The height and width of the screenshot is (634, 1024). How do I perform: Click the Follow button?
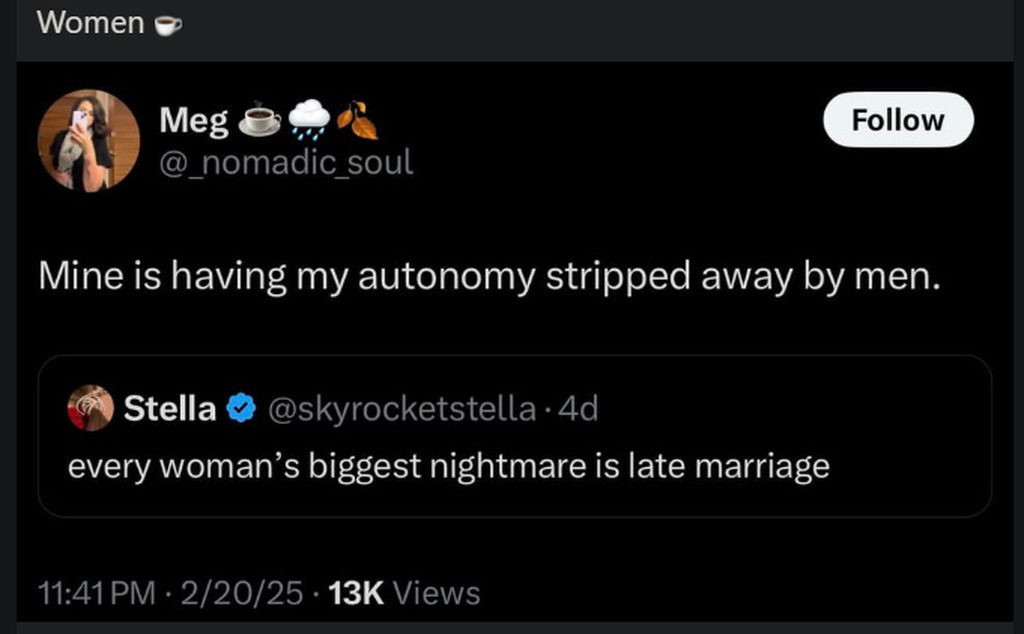click(897, 120)
